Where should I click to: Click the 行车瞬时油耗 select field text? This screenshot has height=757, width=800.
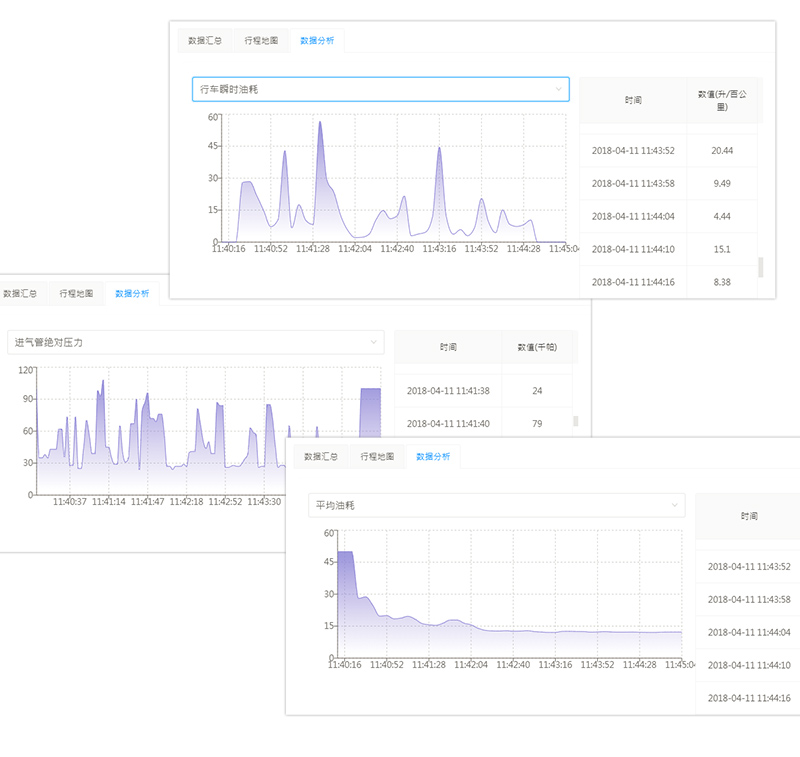tap(229, 90)
